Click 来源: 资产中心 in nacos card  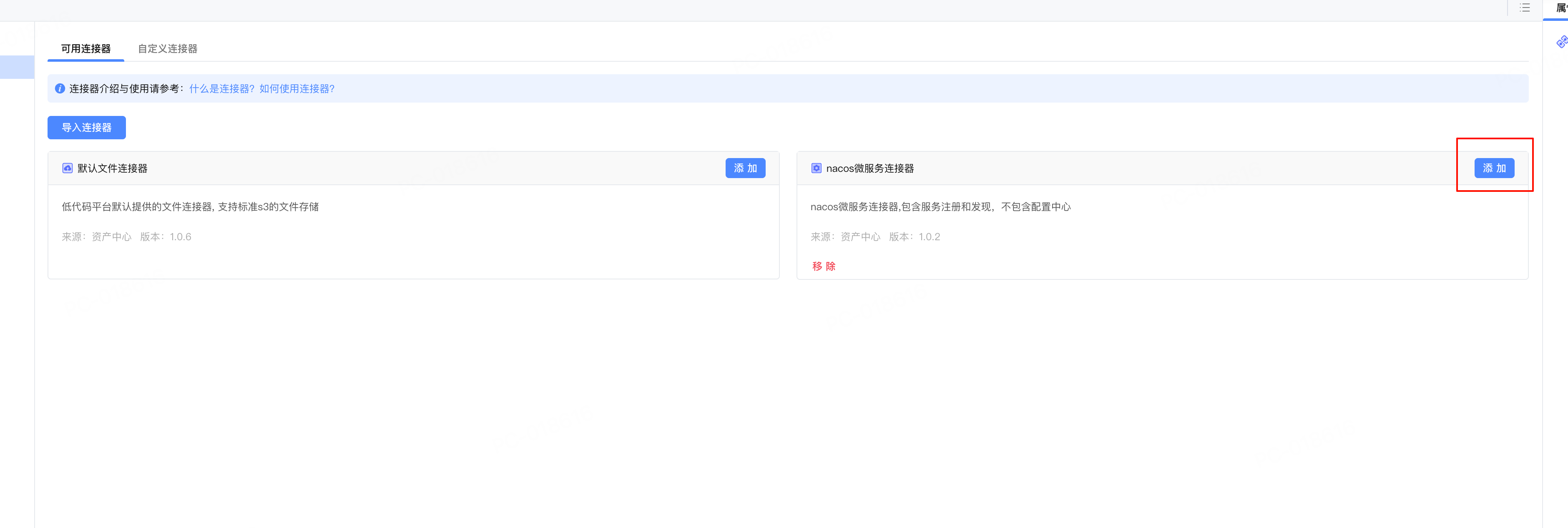[x=845, y=237]
